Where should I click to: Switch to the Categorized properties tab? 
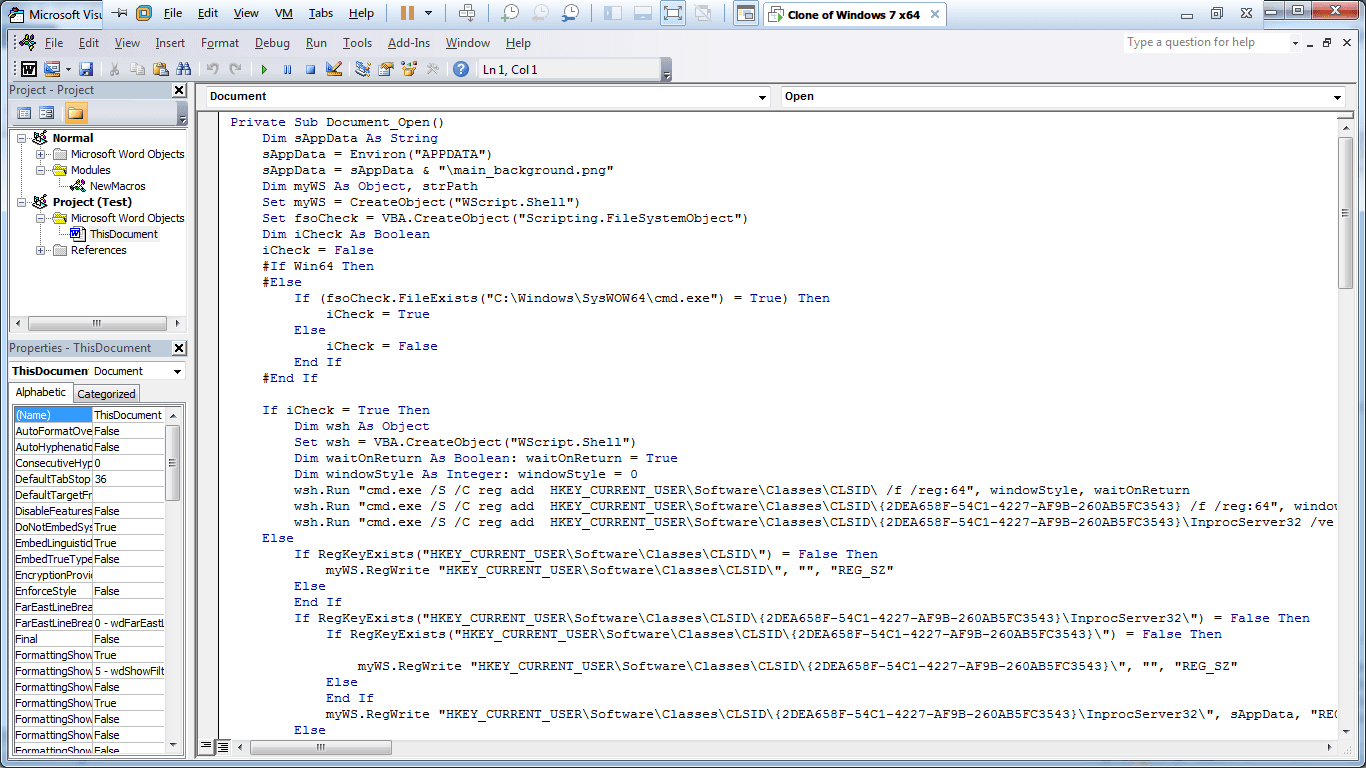pyautogui.click(x=106, y=394)
